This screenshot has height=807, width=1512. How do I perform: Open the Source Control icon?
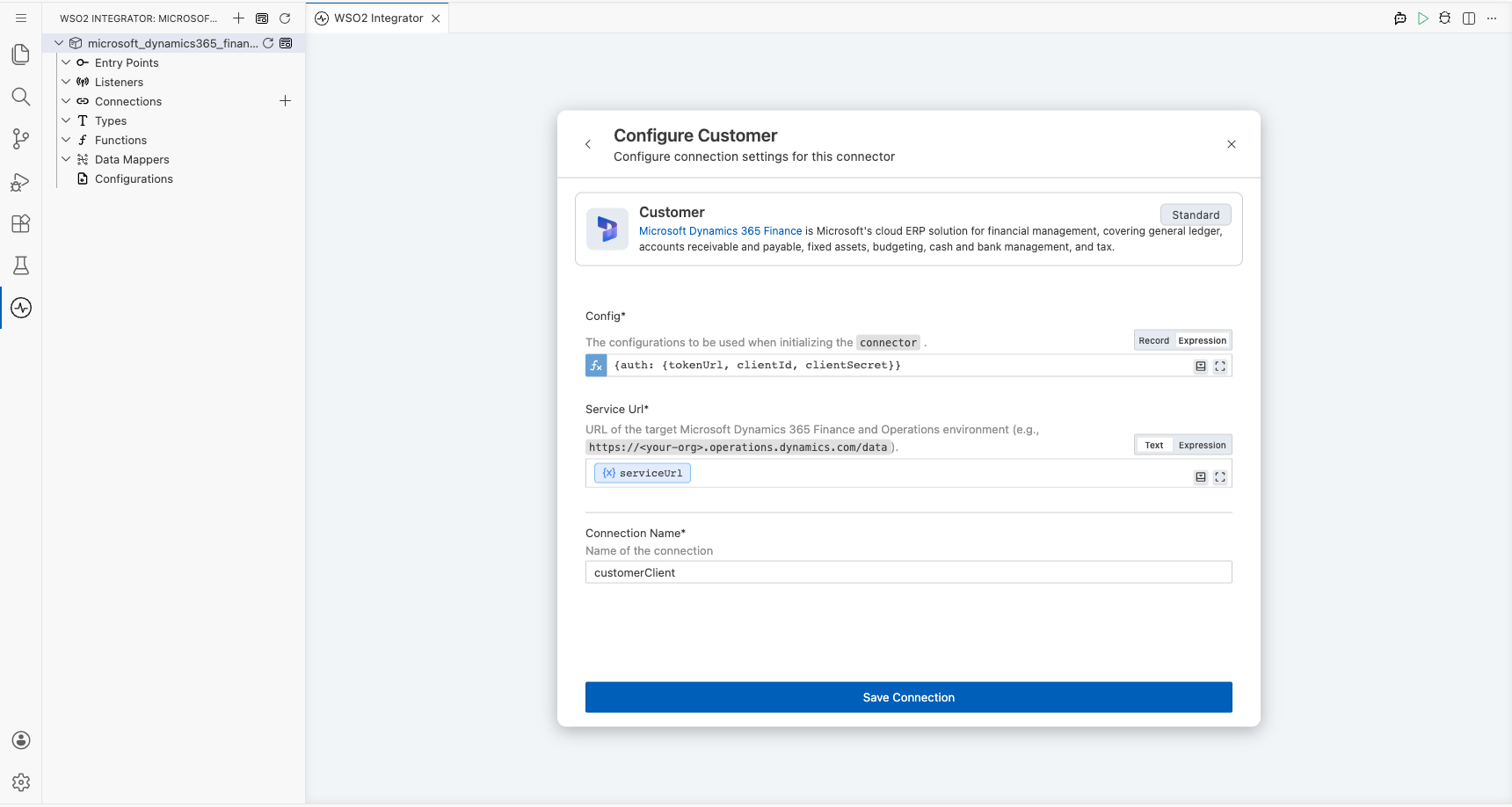click(x=21, y=139)
